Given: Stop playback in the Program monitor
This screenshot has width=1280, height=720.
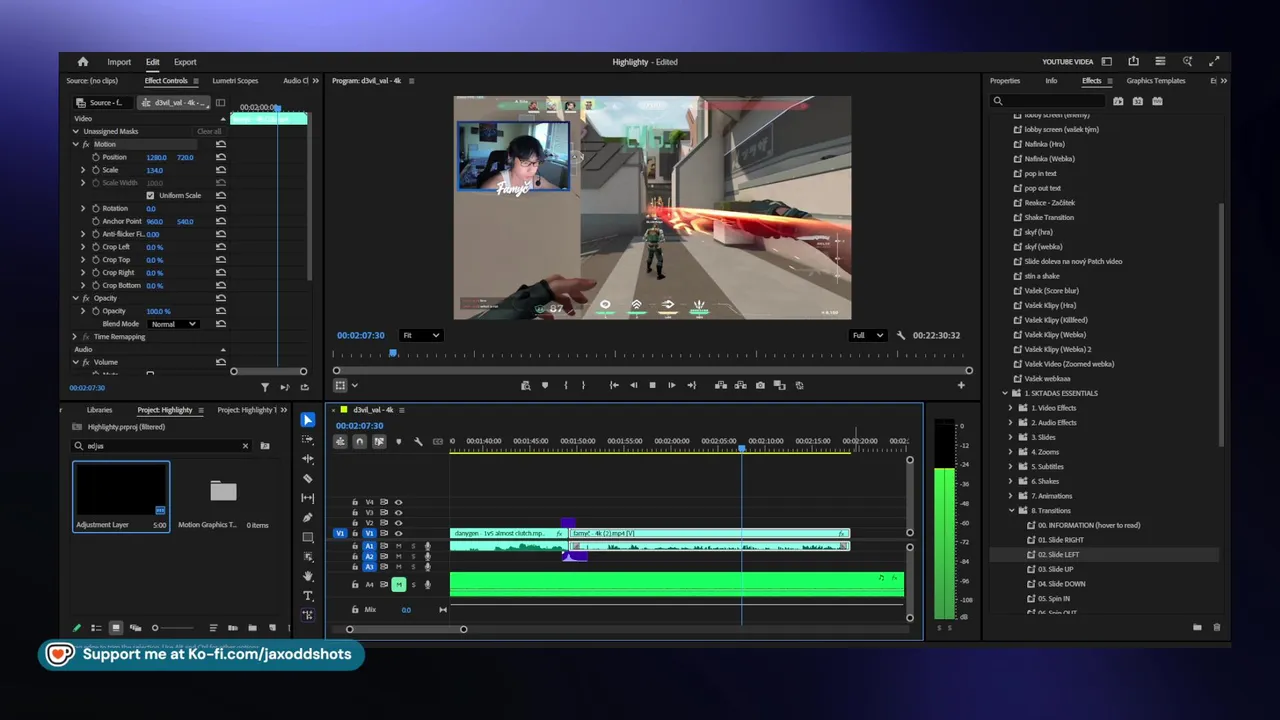Looking at the screenshot, I should (x=652, y=385).
